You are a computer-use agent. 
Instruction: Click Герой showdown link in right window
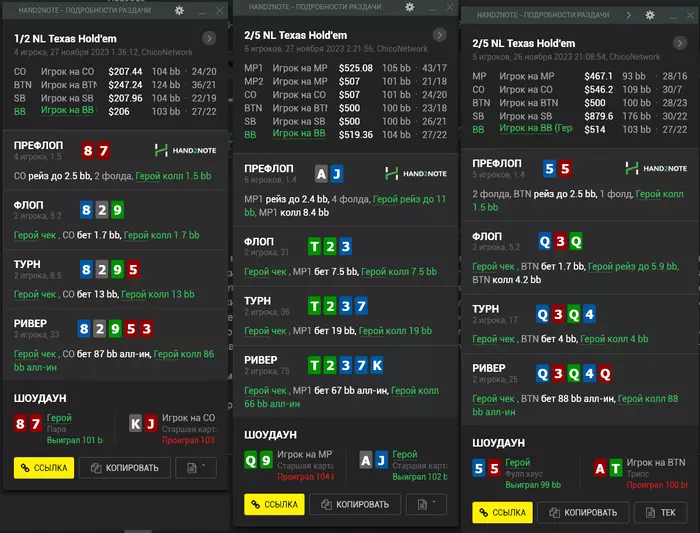click(x=518, y=462)
